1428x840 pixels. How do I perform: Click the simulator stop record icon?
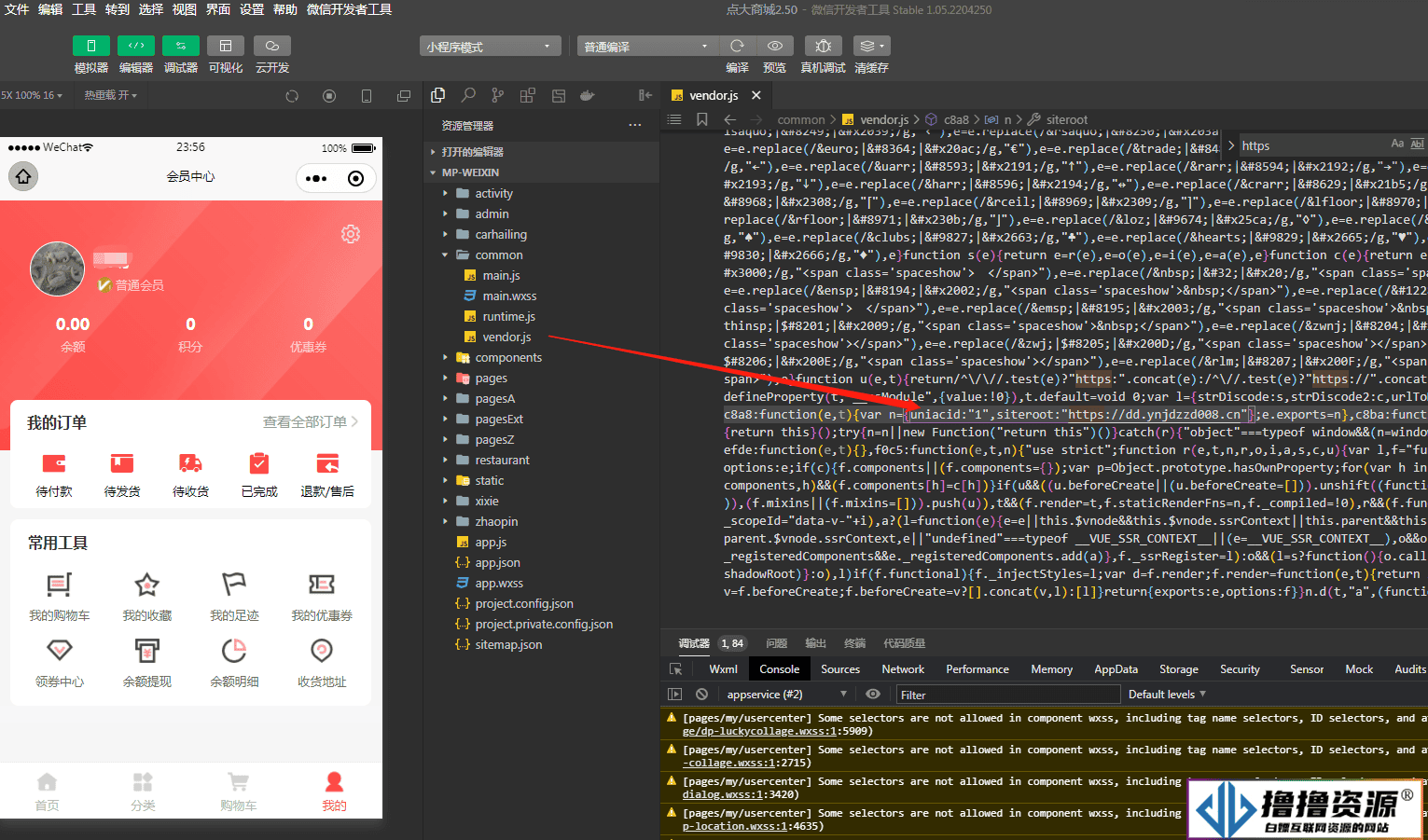[329, 96]
